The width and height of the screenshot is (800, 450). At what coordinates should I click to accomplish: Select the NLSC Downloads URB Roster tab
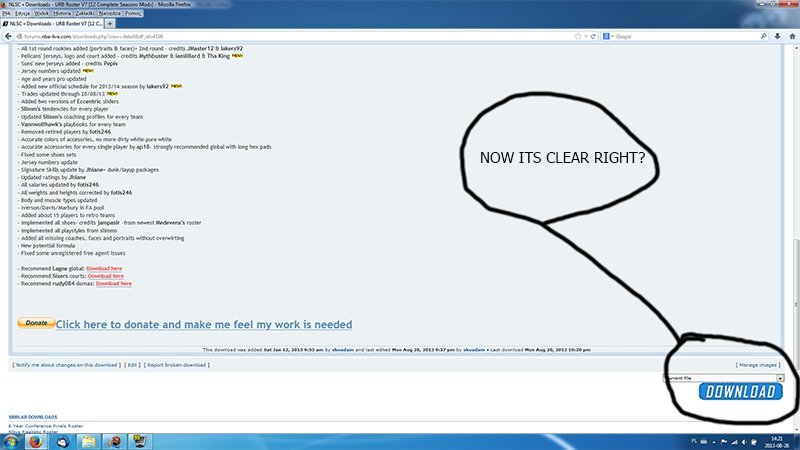52,23
